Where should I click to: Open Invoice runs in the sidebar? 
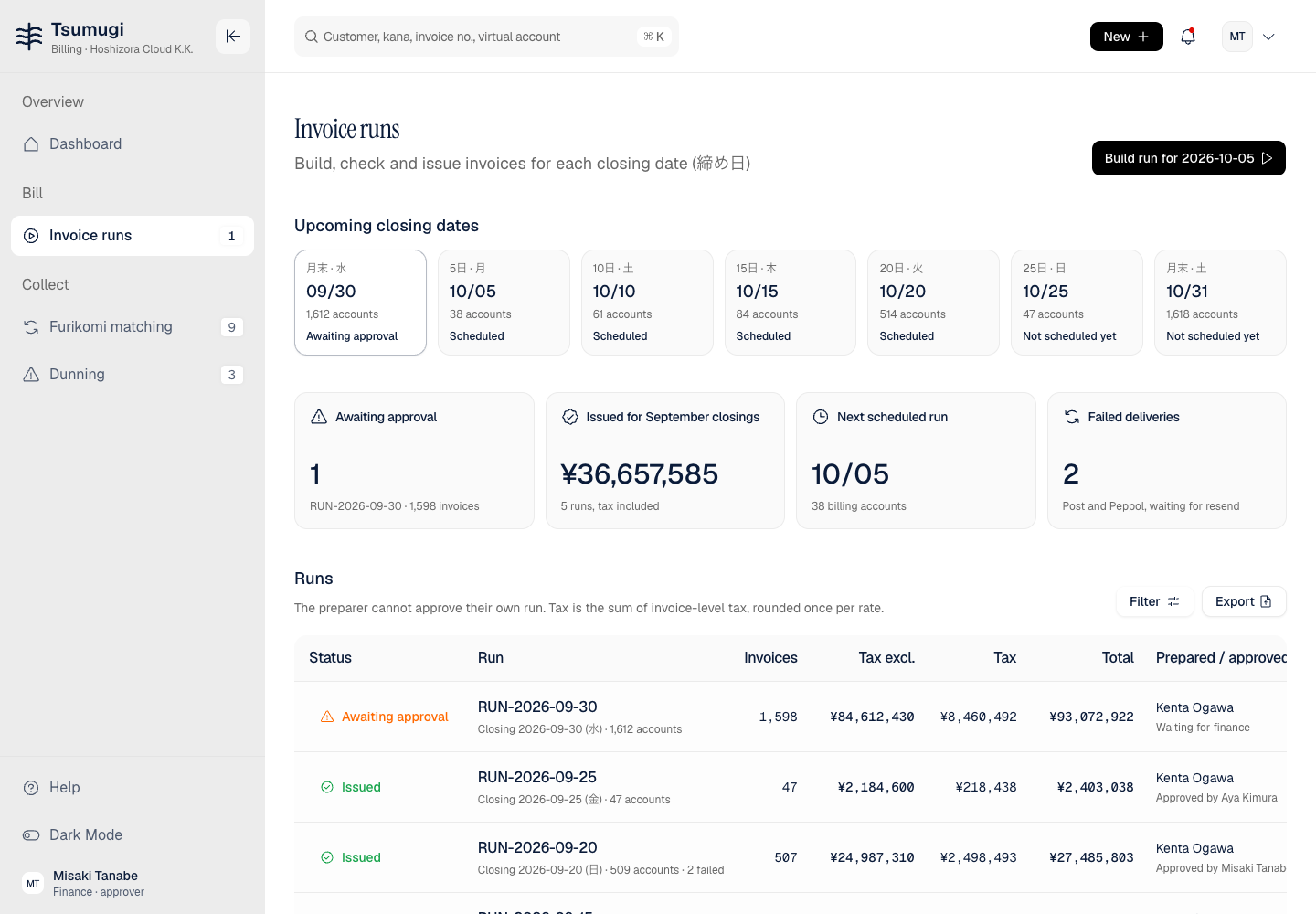[133, 236]
